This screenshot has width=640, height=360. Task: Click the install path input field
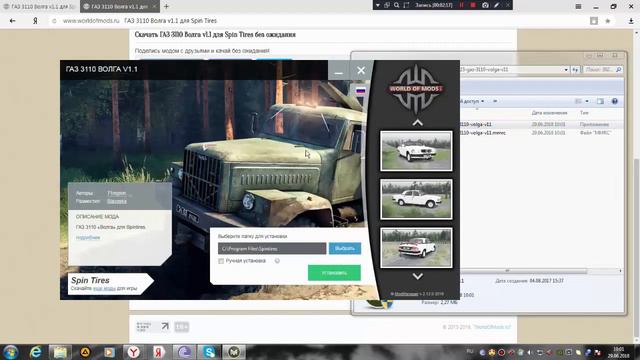pos(272,248)
